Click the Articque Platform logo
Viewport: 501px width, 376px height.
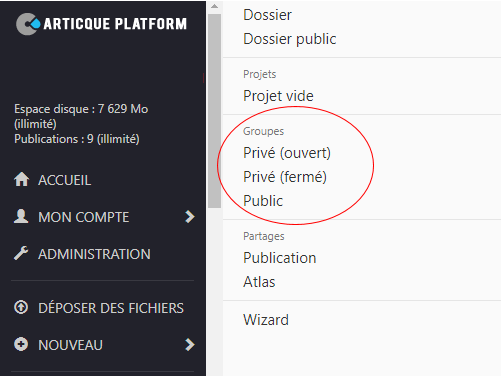pyautogui.click(x=101, y=24)
